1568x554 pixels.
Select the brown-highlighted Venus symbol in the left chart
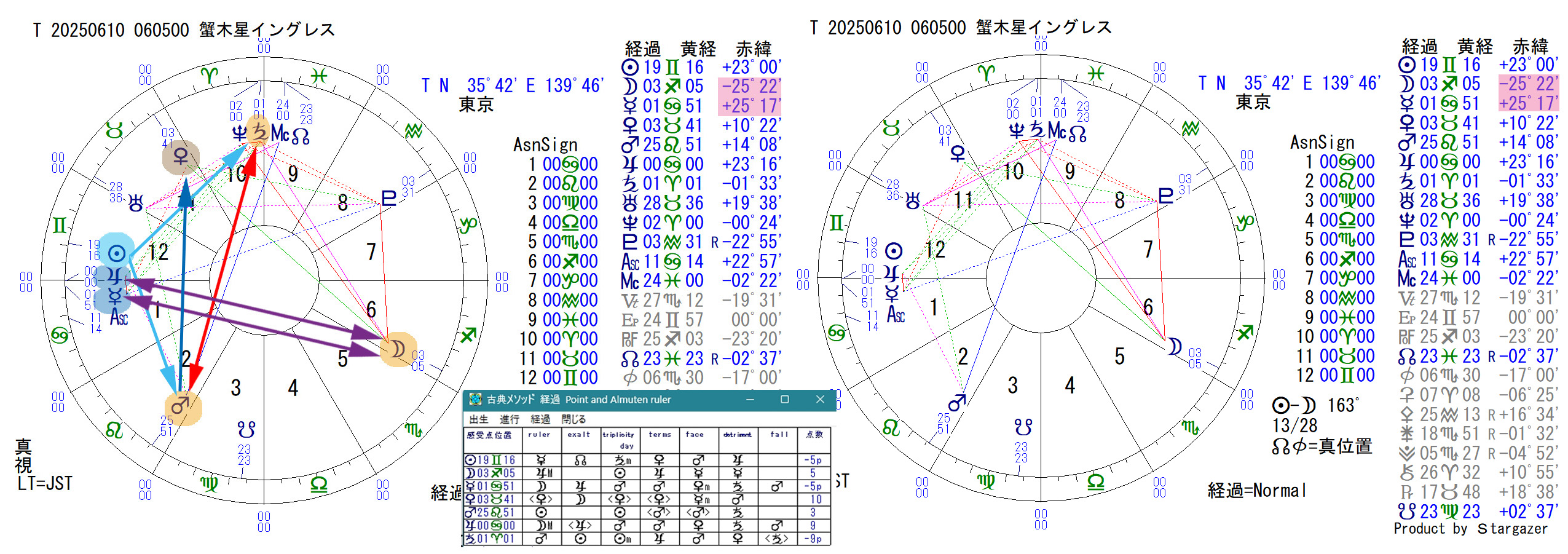(x=181, y=157)
